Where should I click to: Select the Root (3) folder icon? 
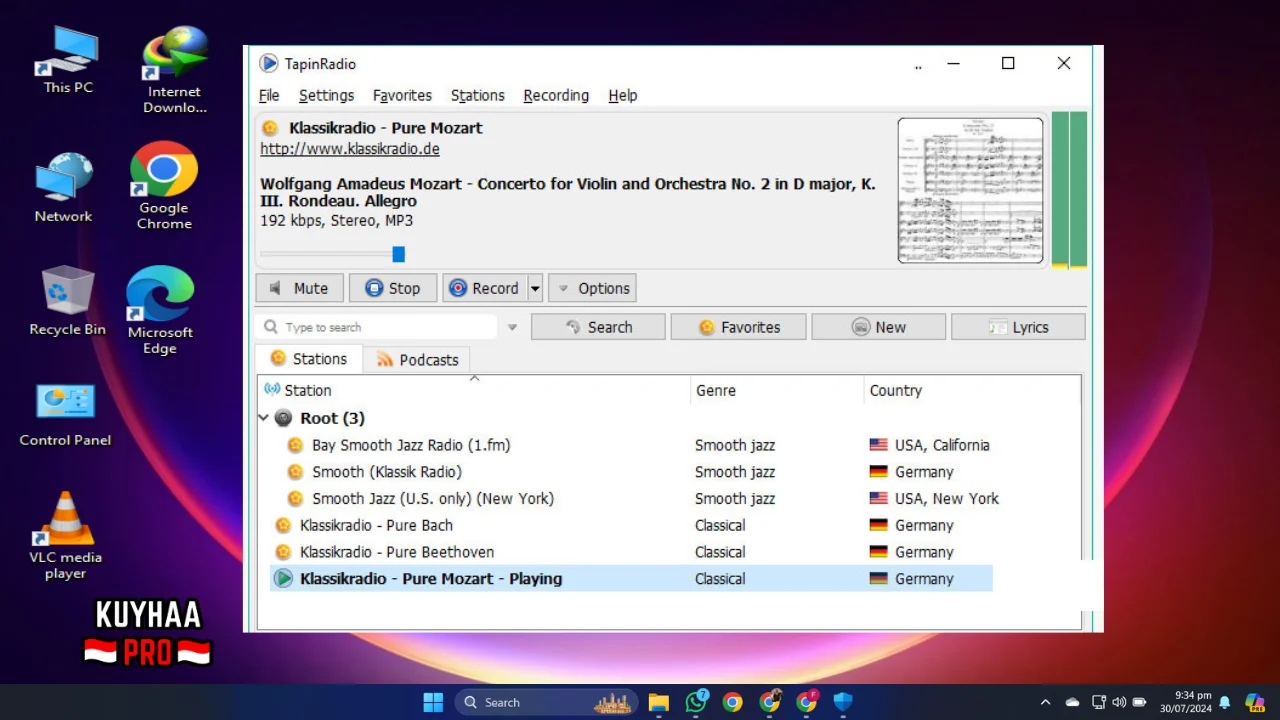pyautogui.click(x=284, y=418)
